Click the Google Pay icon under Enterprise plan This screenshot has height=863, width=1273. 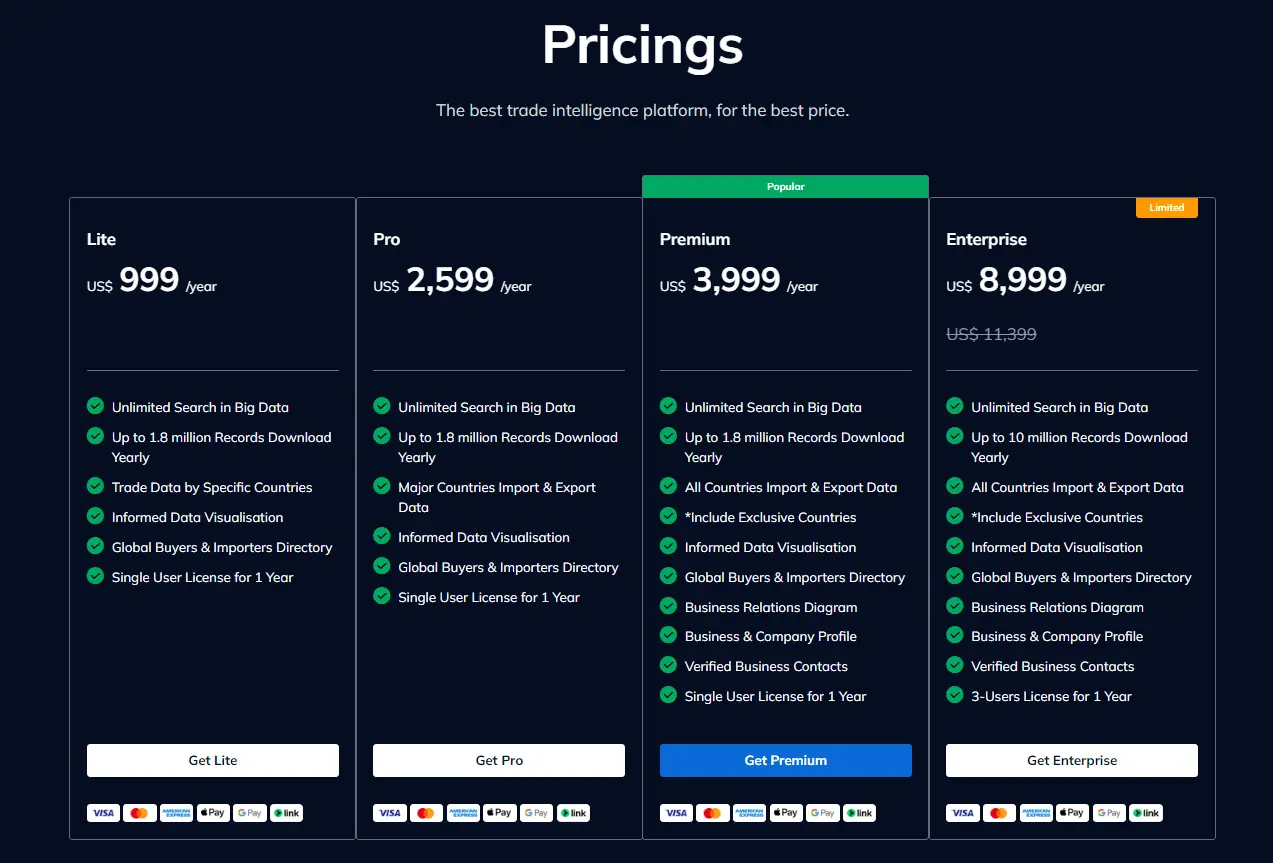pyautogui.click(x=1109, y=813)
